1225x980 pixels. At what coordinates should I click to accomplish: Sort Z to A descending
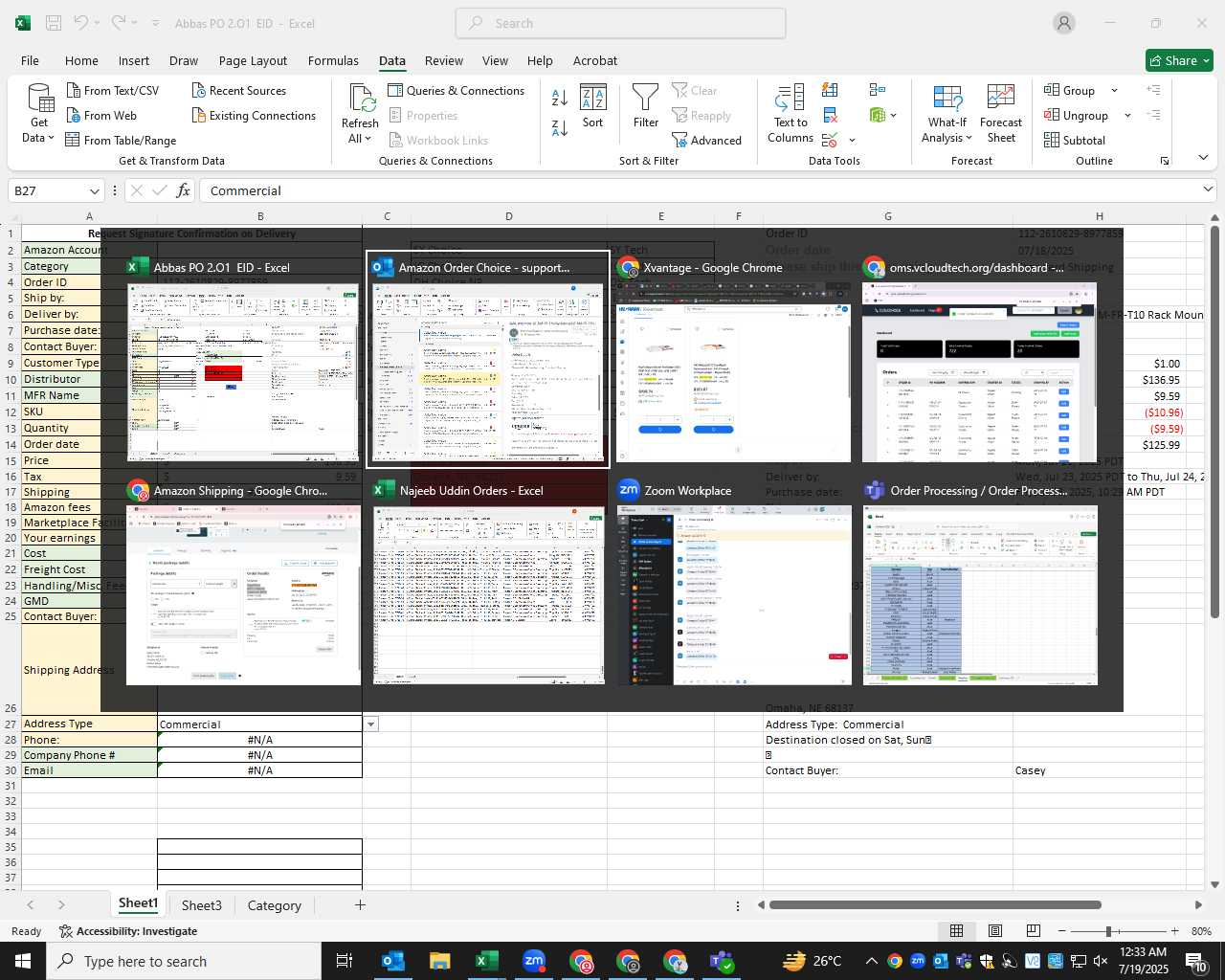point(560,126)
